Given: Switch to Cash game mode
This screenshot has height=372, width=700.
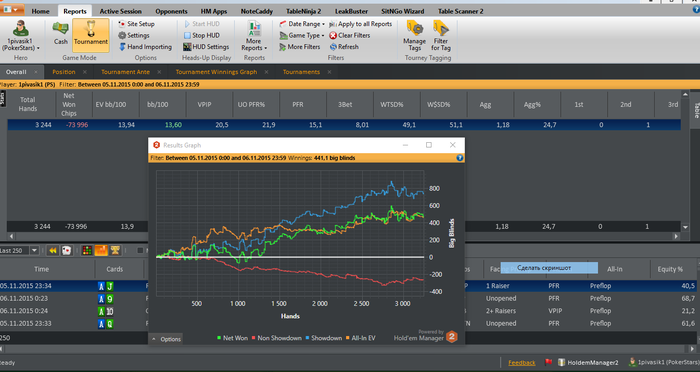Looking at the screenshot, I should point(60,34).
